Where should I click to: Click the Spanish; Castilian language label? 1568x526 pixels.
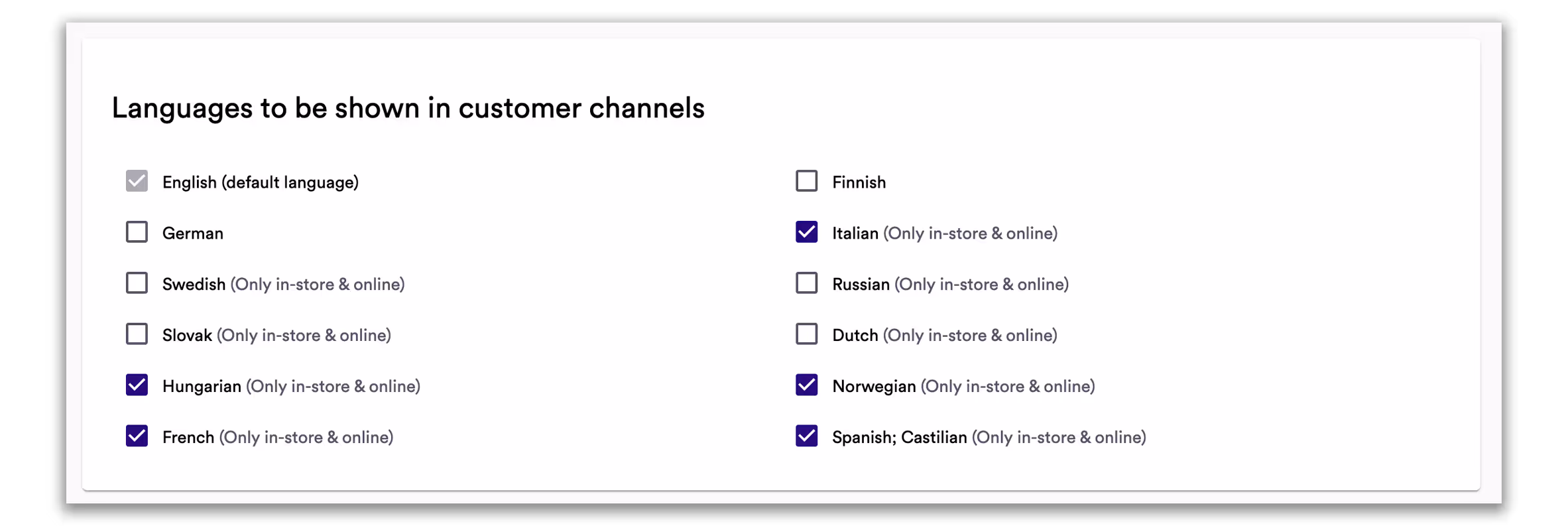900,436
